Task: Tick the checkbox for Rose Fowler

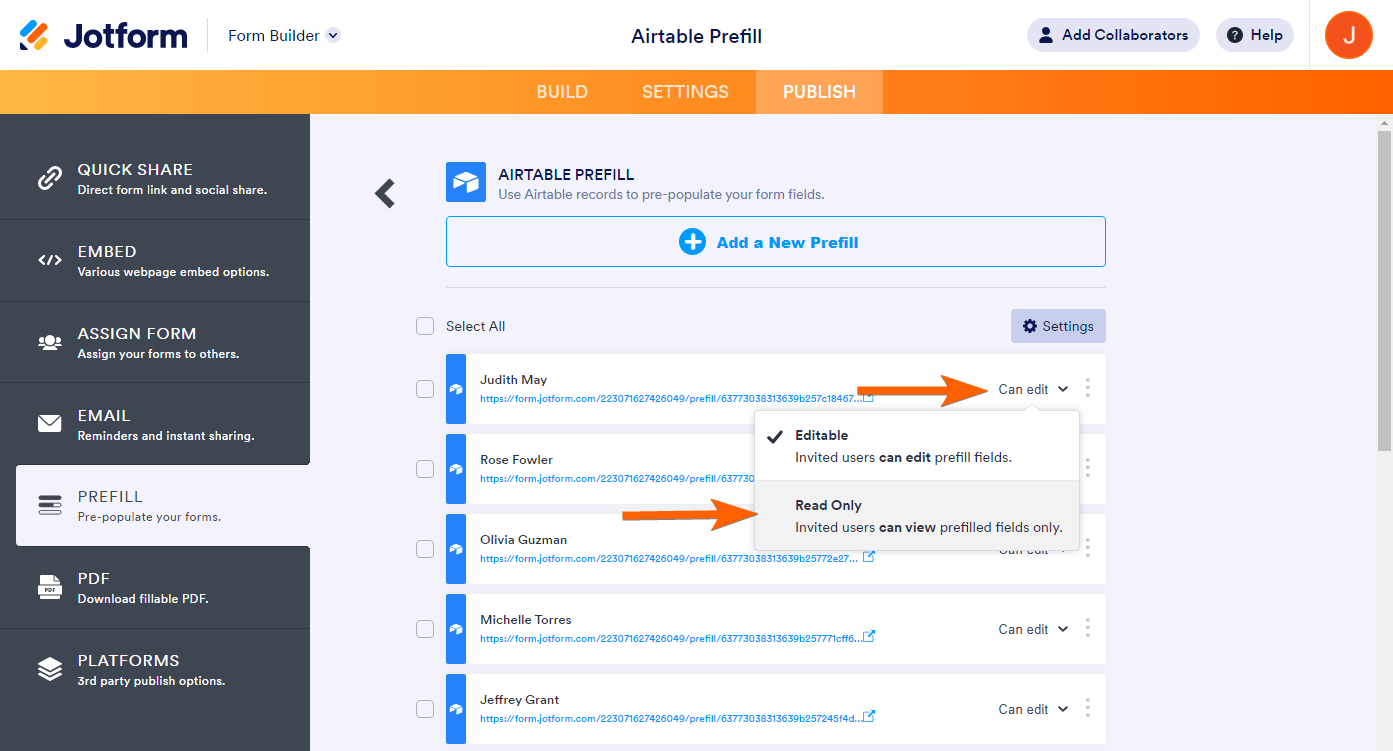Action: [425, 469]
